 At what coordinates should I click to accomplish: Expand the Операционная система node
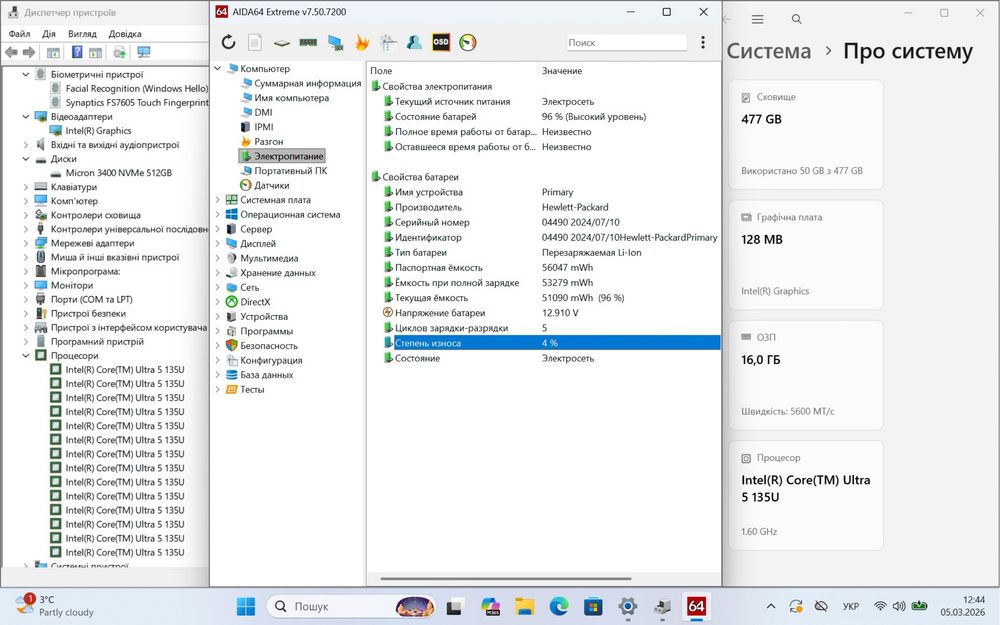[217, 214]
